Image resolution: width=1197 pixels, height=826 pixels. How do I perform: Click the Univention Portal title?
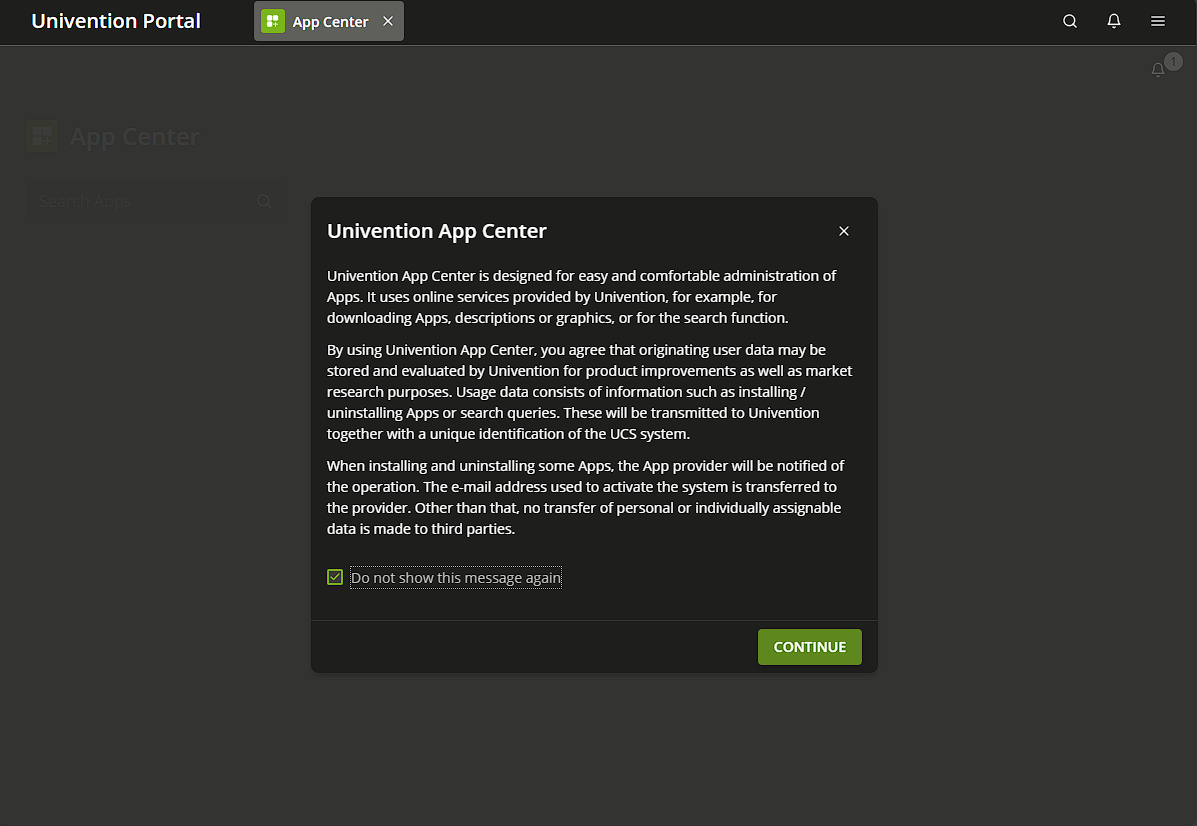(x=116, y=21)
